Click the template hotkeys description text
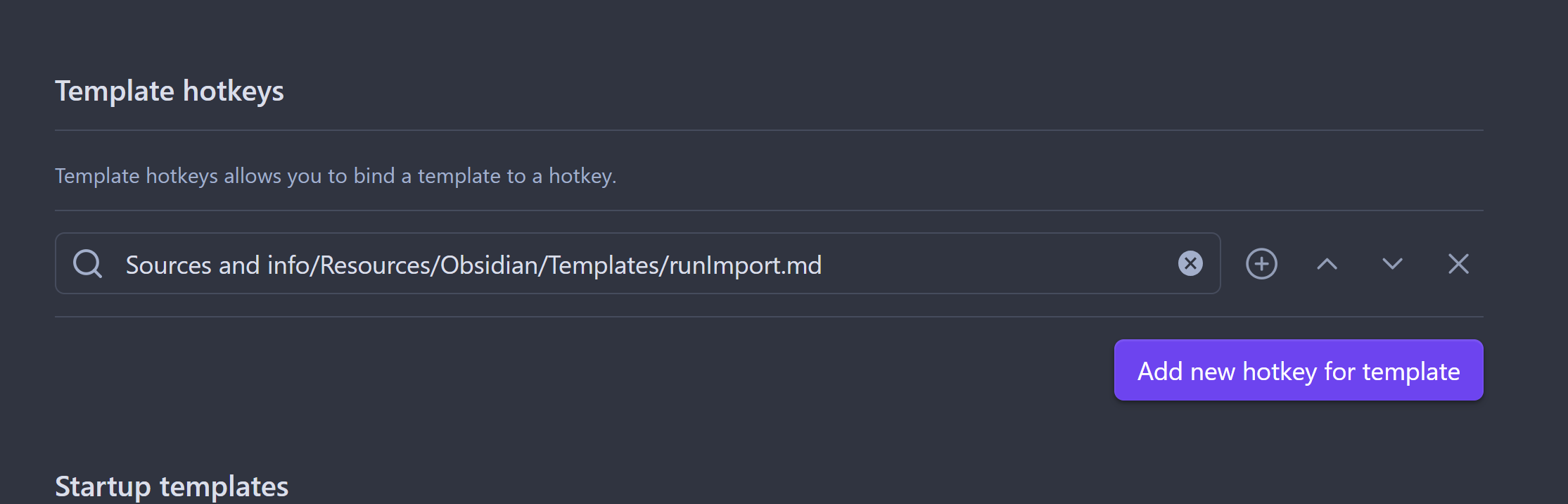Viewport: 1568px width, 504px height. point(336,175)
